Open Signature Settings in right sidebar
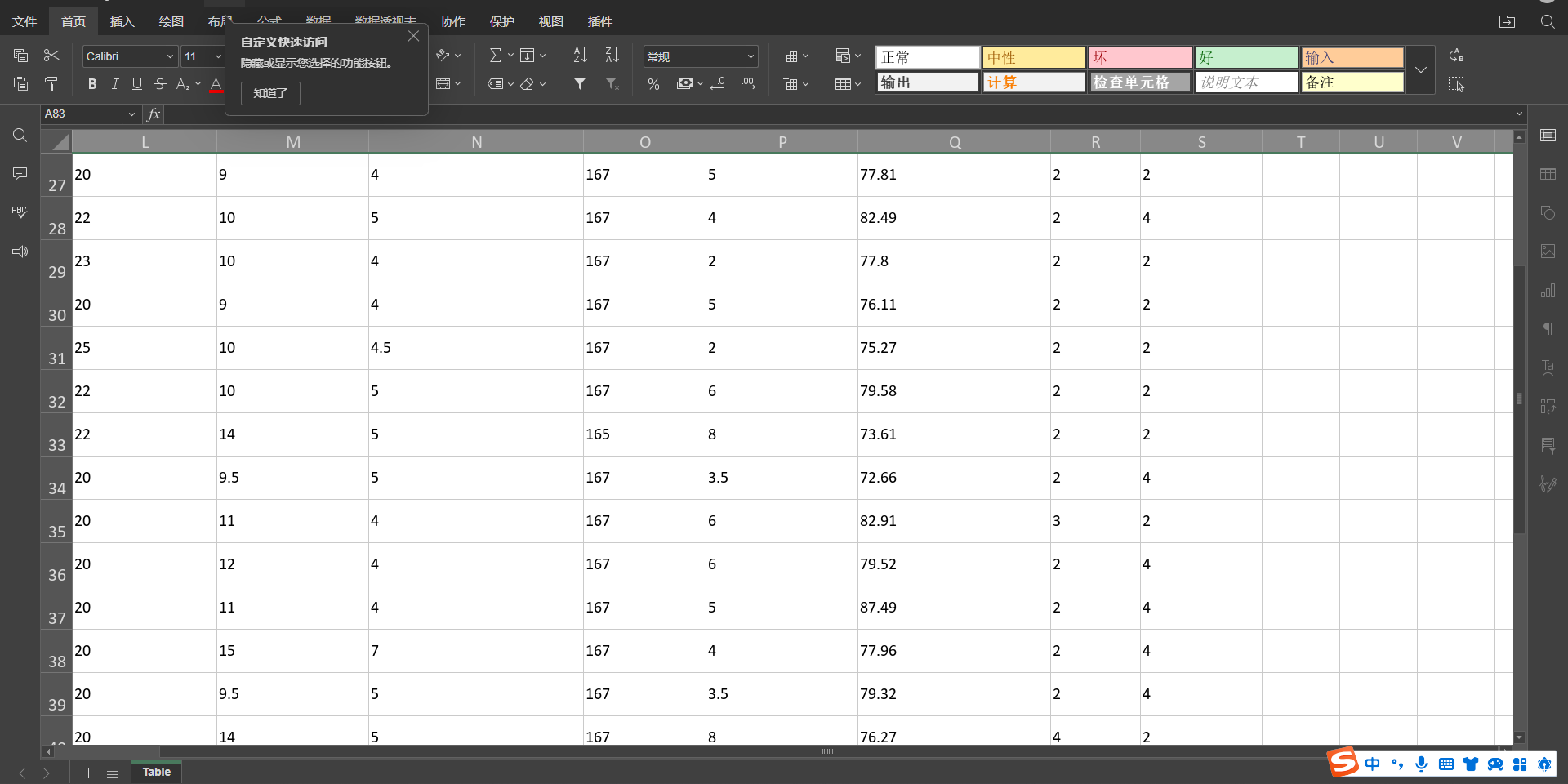Viewport: 1568px width, 784px height. tap(1548, 484)
